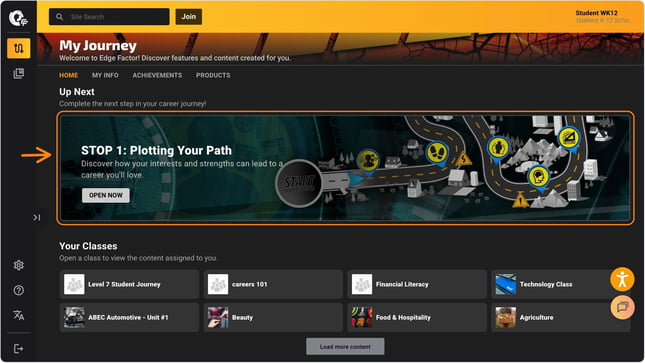Click the Site Search field
Screen dimensions: 645x363
click(109, 16)
